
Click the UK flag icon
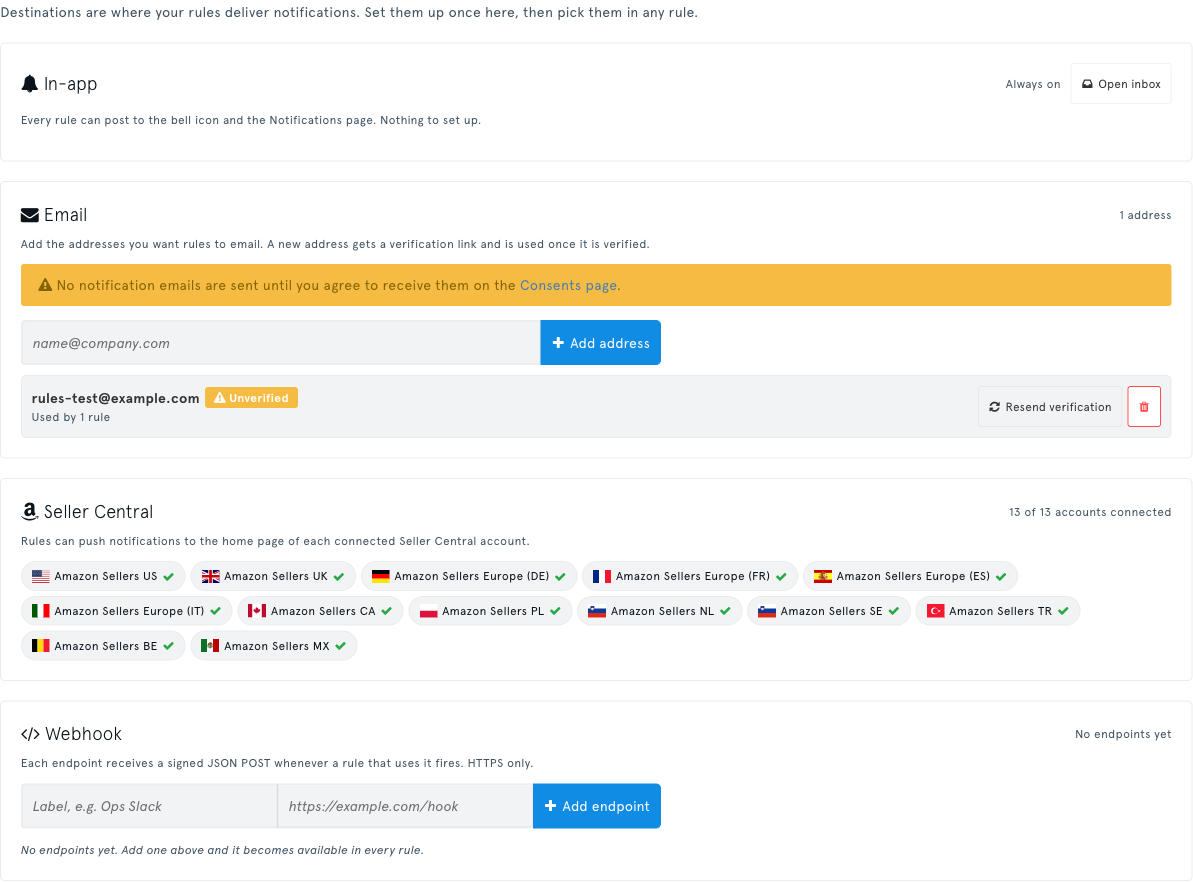210,577
